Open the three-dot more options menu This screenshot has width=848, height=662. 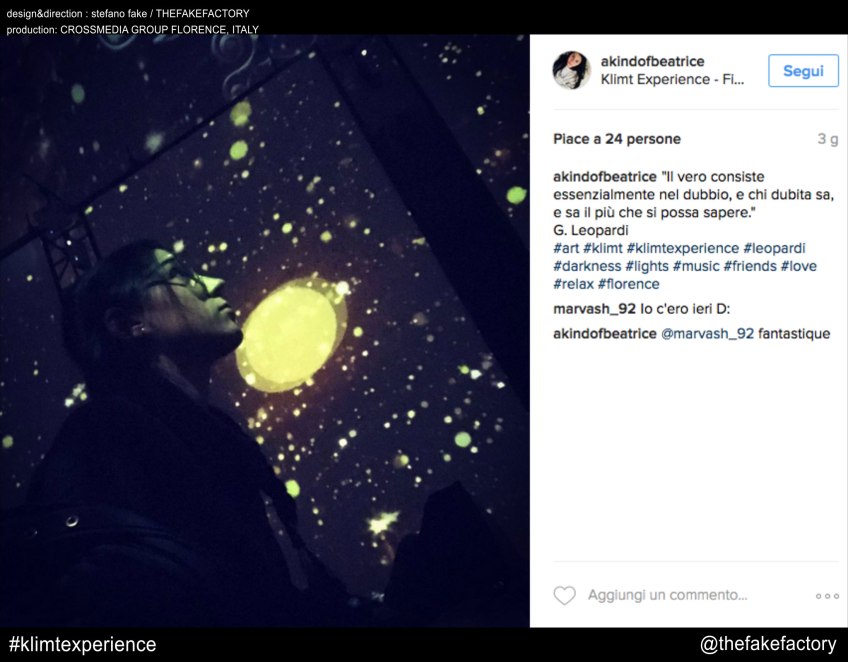click(x=827, y=596)
